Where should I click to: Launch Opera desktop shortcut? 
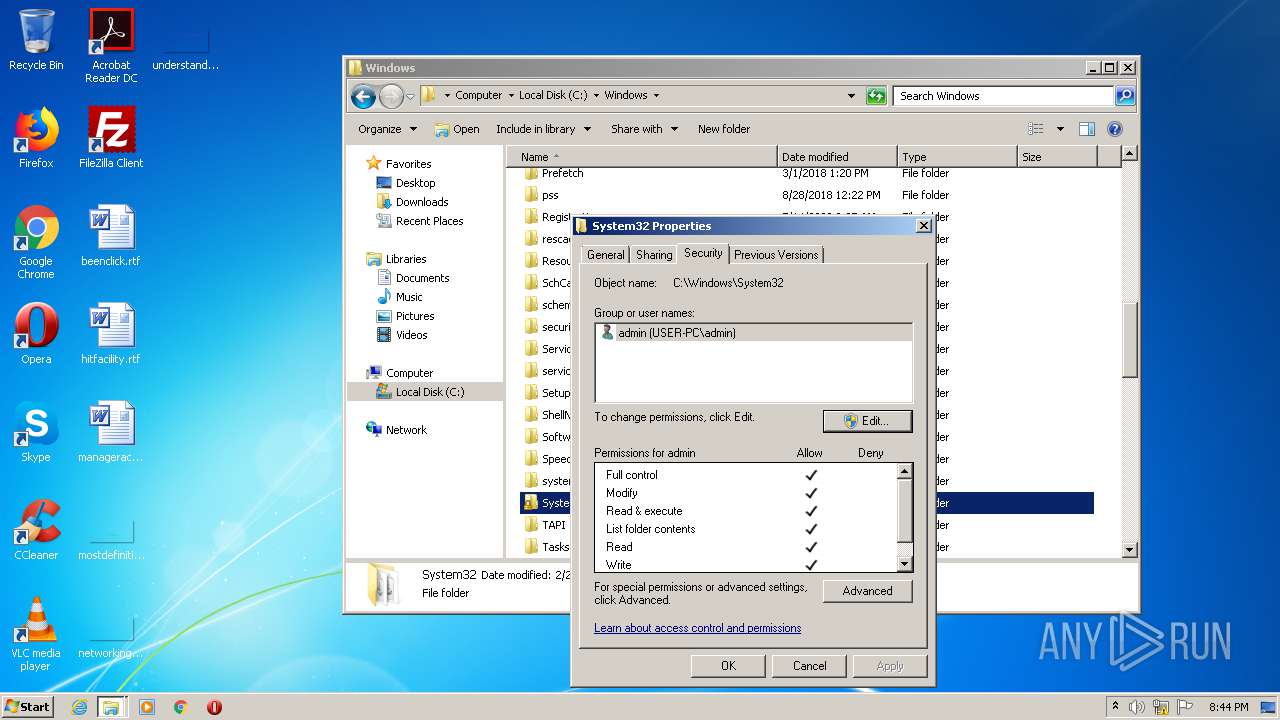(36, 334)
